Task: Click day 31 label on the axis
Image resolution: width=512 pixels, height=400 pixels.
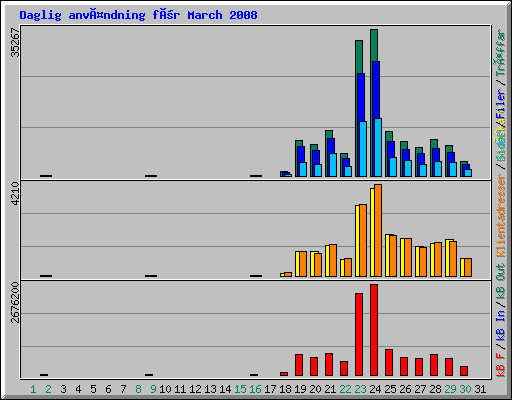Action: (x=480, y=389)
